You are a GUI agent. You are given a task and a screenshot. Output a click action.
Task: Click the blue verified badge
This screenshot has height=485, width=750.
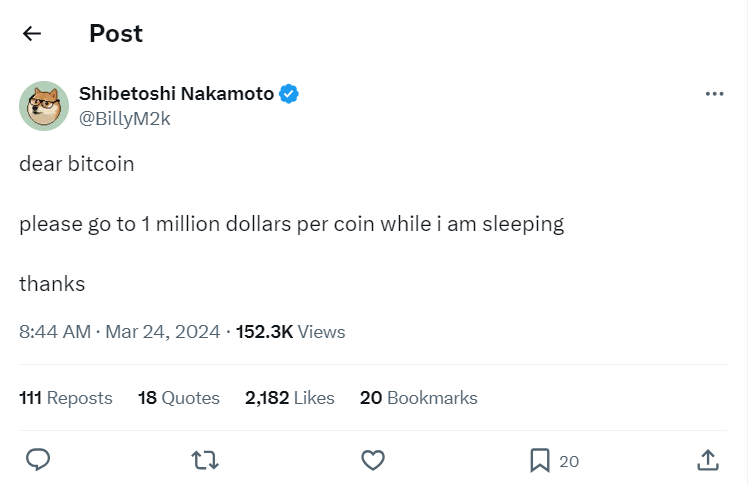pyautogui.click(x=289, y=94)
